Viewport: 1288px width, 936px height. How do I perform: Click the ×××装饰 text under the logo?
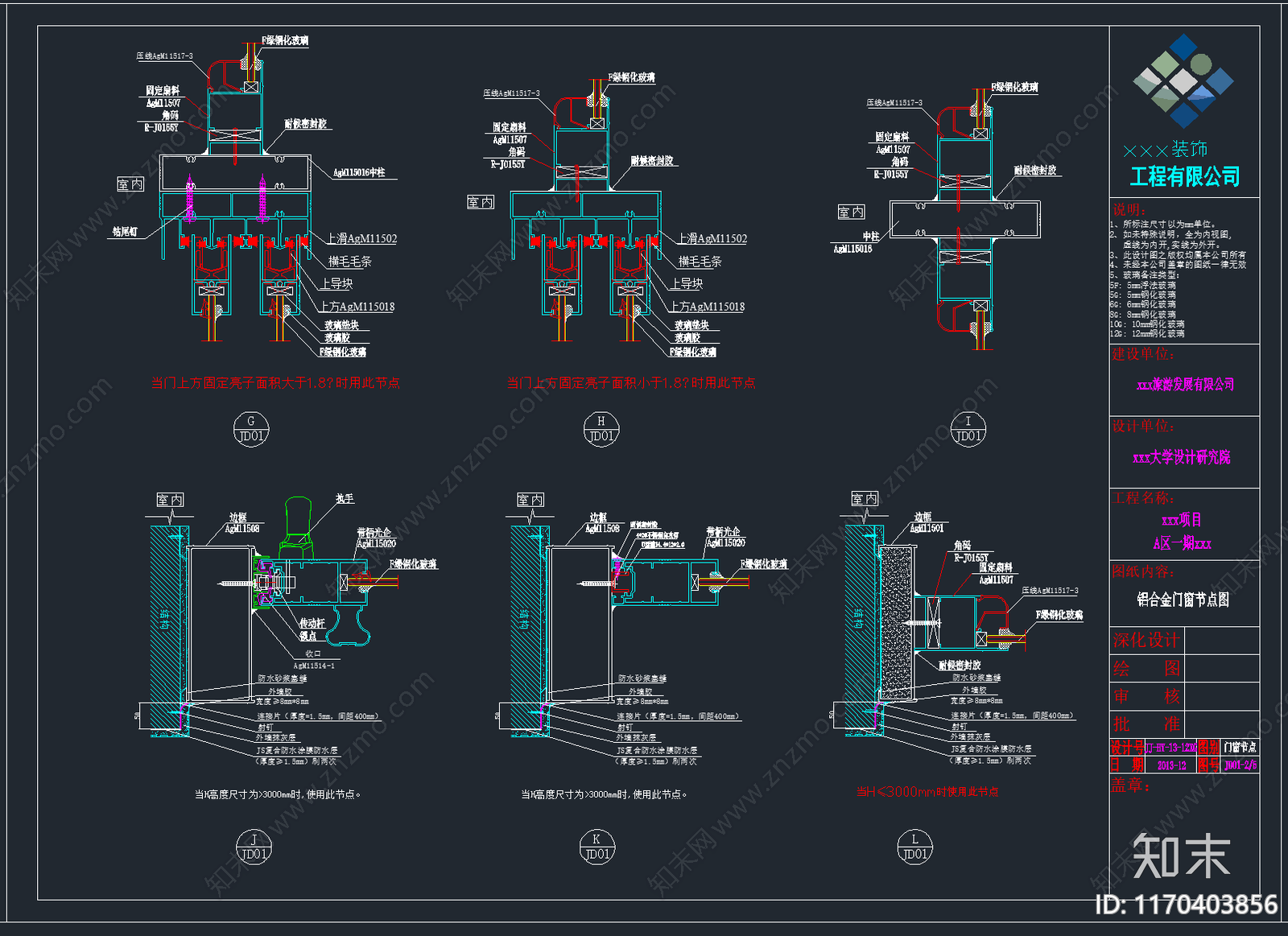point(1166,150)
